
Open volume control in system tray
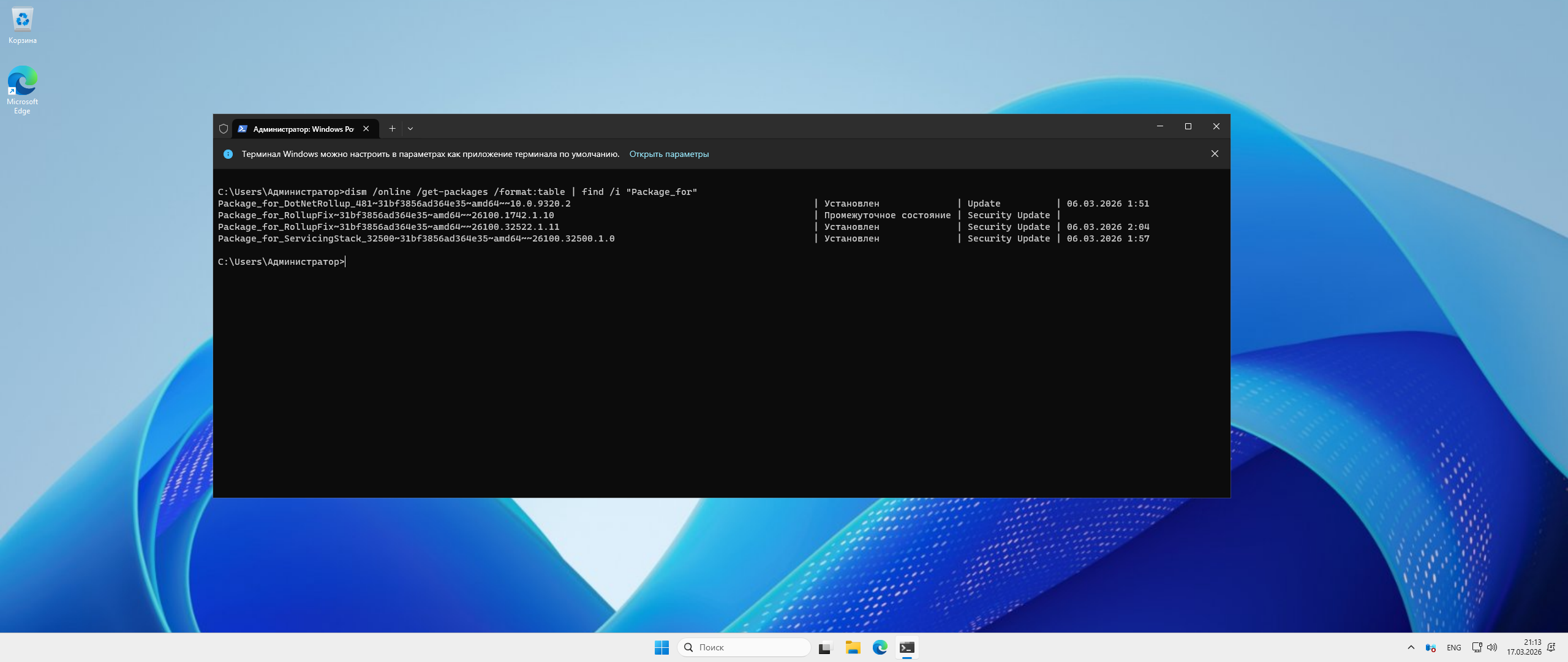coord(1492,647)
